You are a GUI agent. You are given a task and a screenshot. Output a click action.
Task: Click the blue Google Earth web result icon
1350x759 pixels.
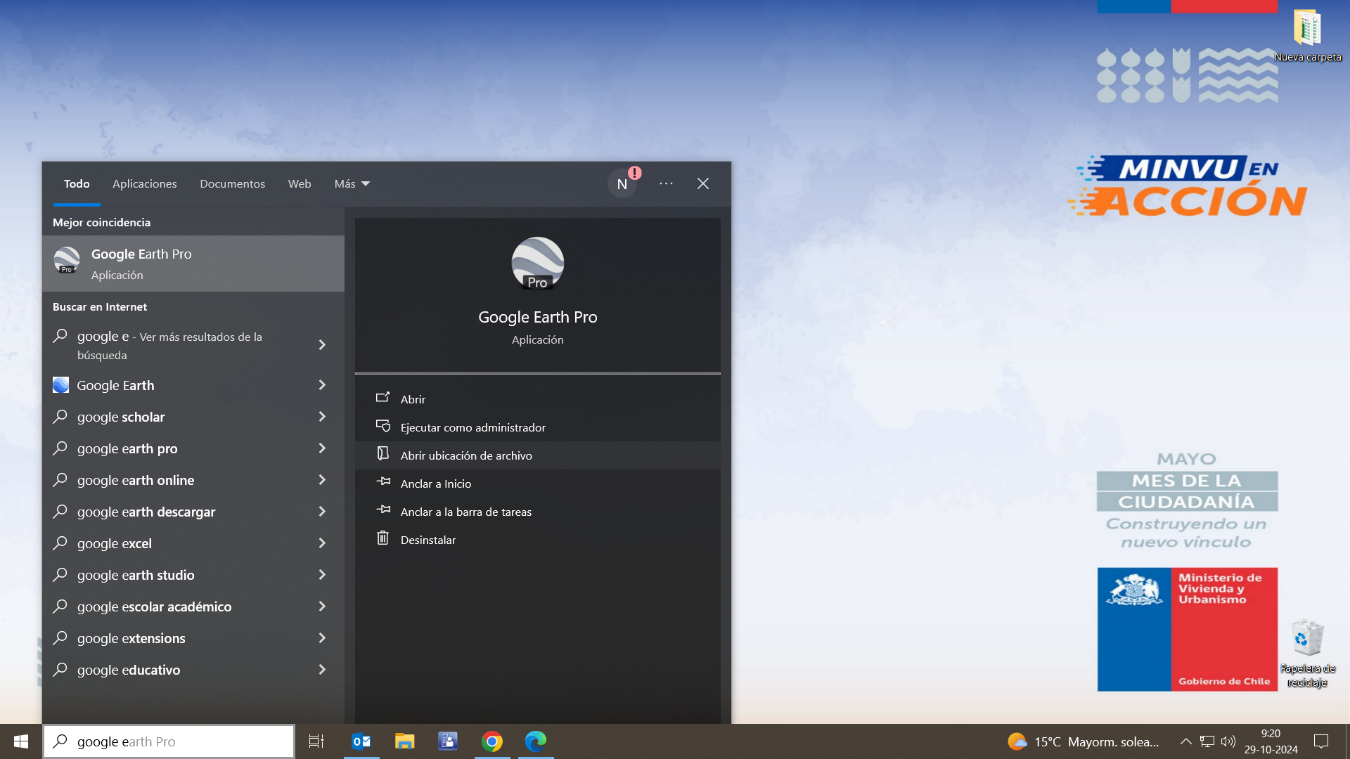pyautogui.click(x=61, y=385)
